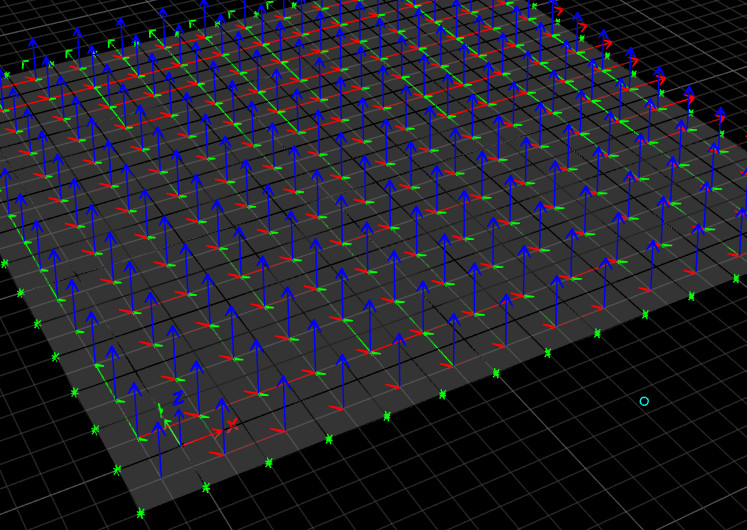
Task: Click the green star nearest the cyan circle
Action: [645, 314]
